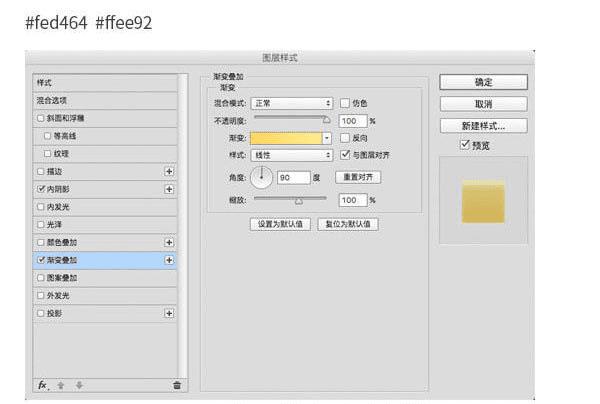600x404 pixels.
Task: Enable the 外发光 checkbox
Action: (x=41, y=295)
